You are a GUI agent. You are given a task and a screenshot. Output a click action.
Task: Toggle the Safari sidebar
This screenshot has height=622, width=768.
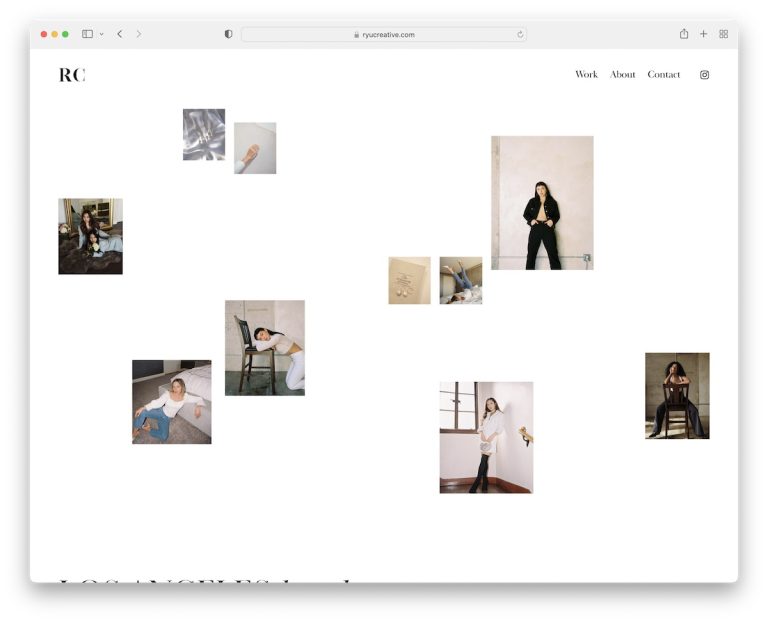pyautogui.click(x=87, y=34)
